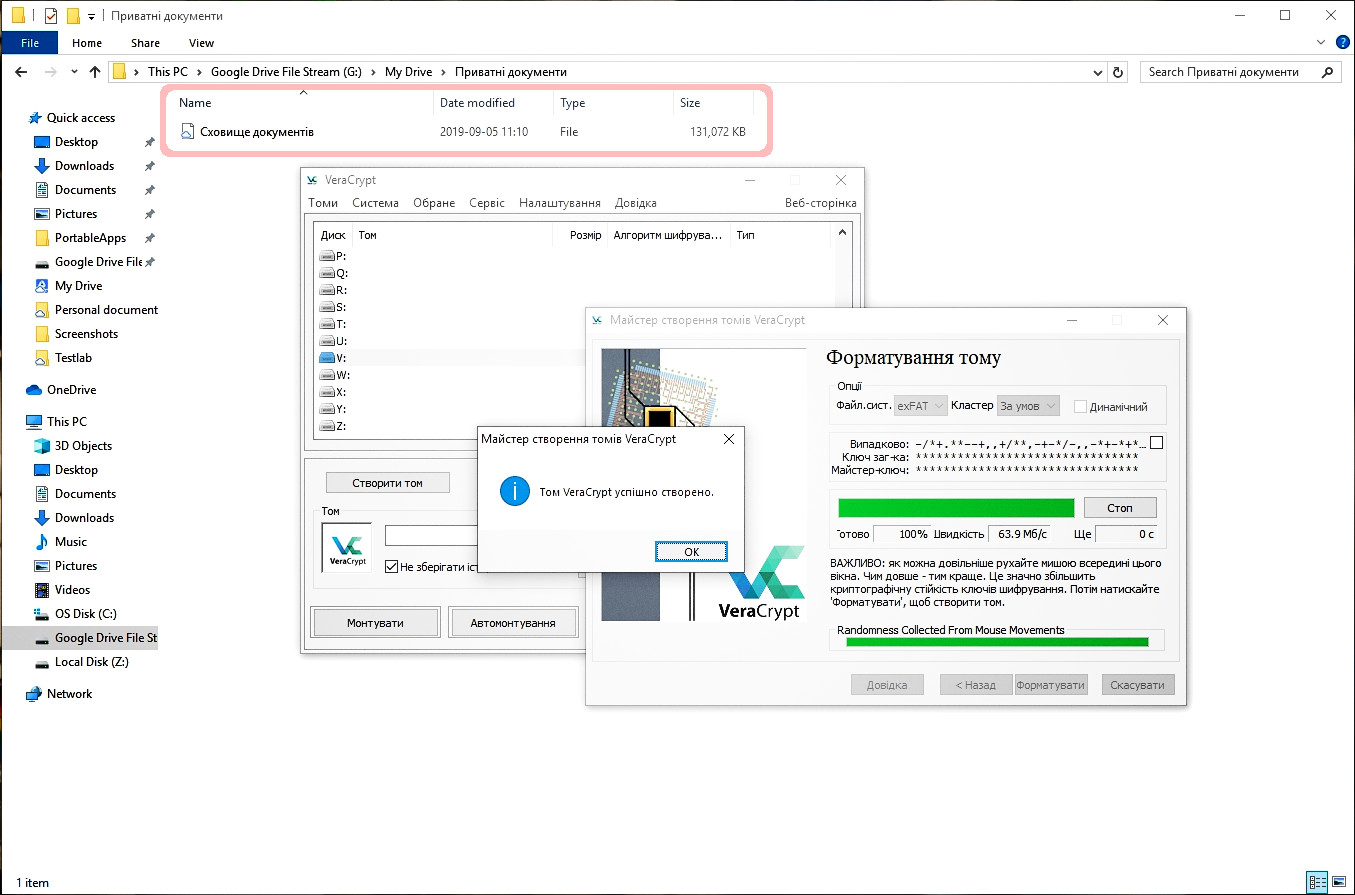Click the Монтувати button
1355x895 pixels.
[x=375, y=623]
